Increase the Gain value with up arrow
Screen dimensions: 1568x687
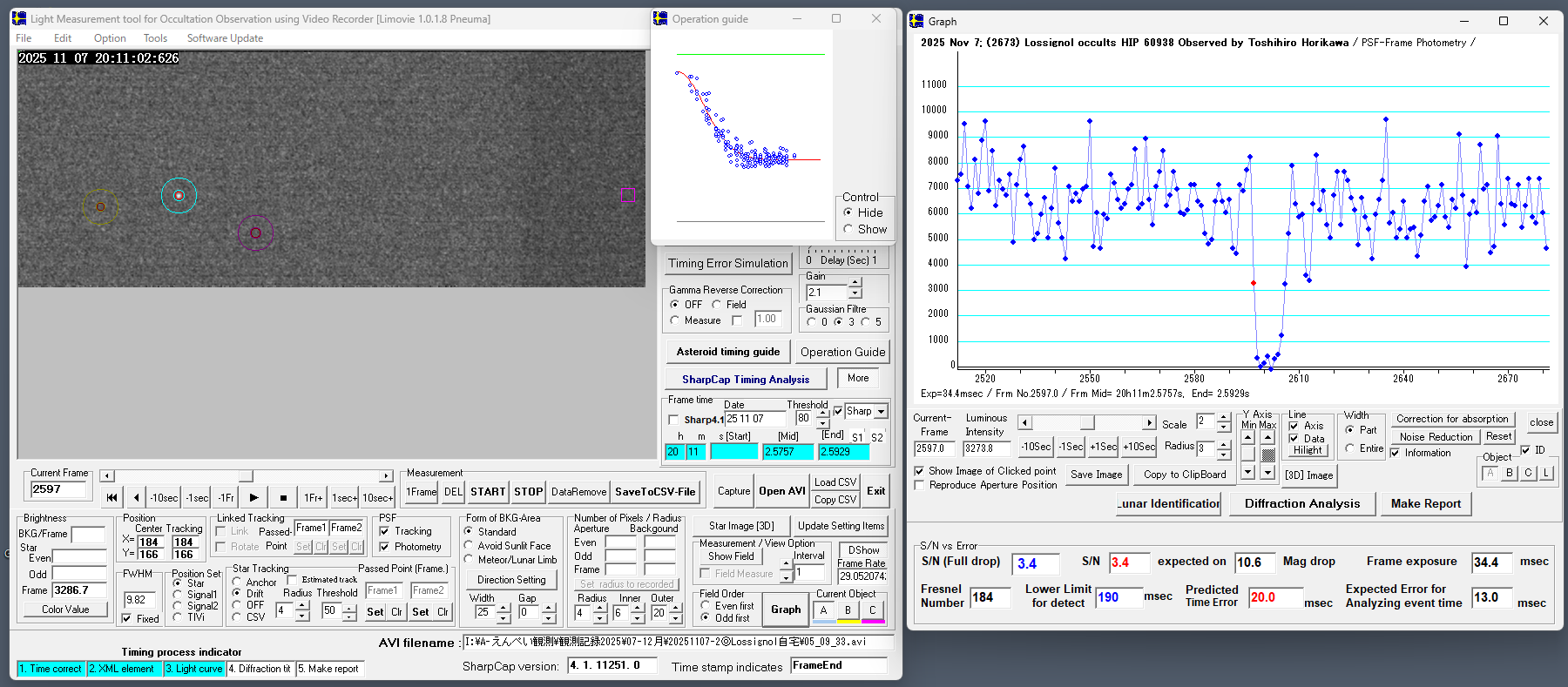pyautogui.click(x=855, y=283)
